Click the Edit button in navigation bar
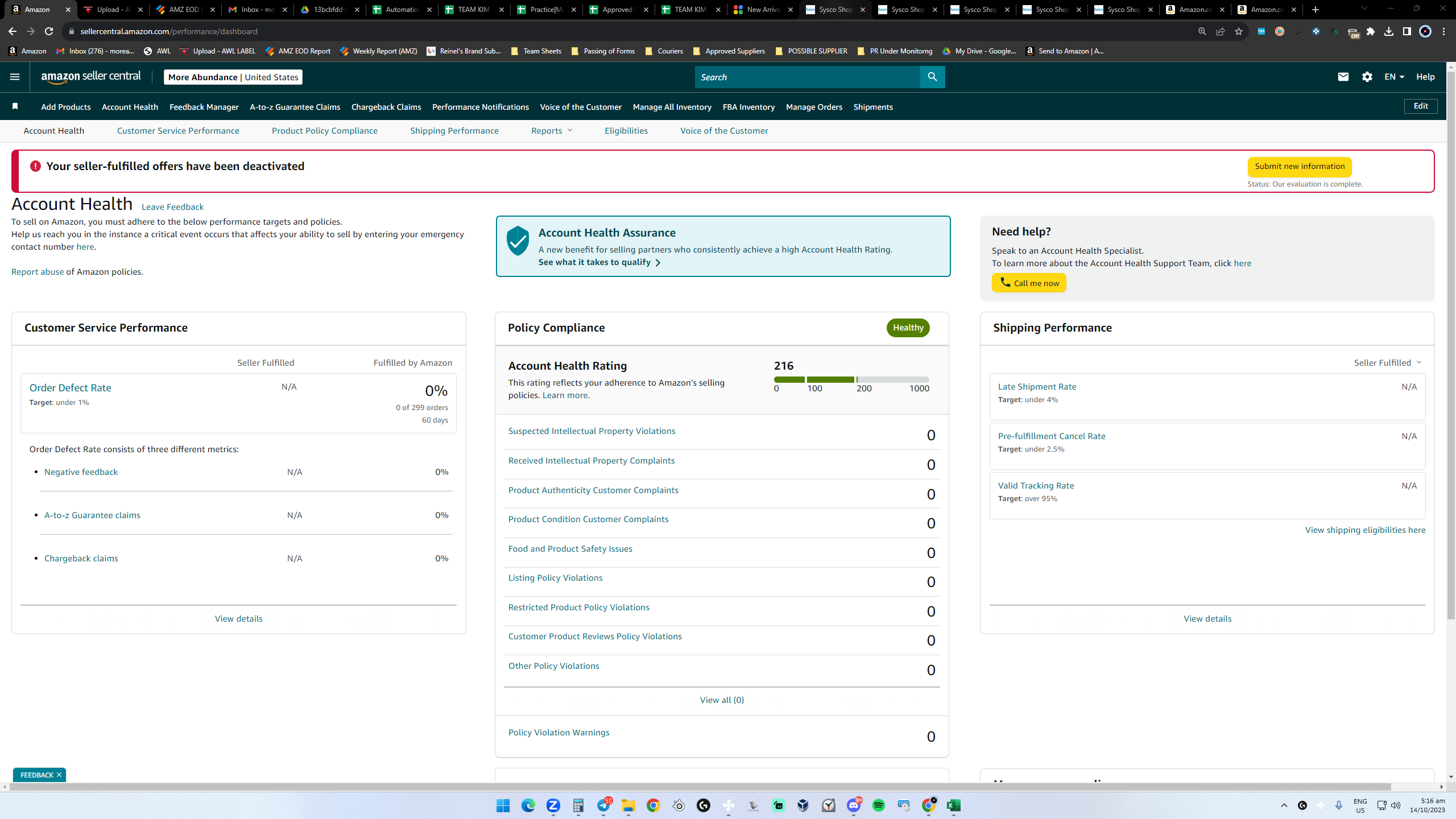This screenshot has height=819, width=1456. (x=1421, y=106)
